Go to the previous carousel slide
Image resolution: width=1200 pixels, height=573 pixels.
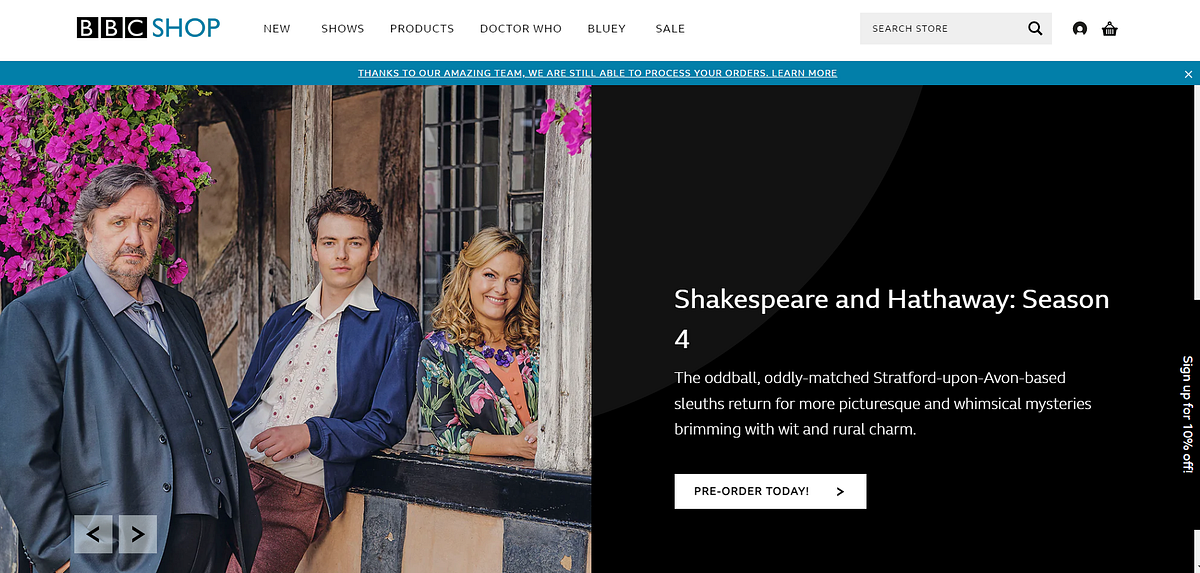tap(93, 534)
